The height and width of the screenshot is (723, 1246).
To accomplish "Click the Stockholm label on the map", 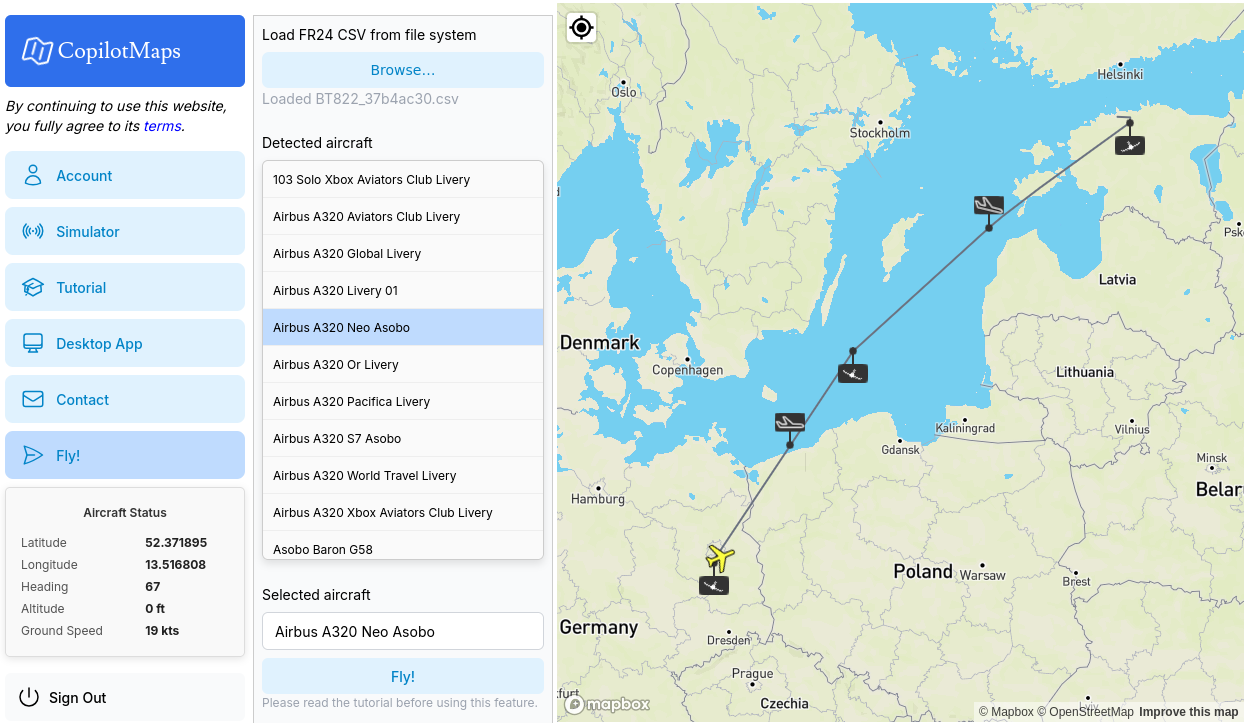I will click(x=880, y=133).
